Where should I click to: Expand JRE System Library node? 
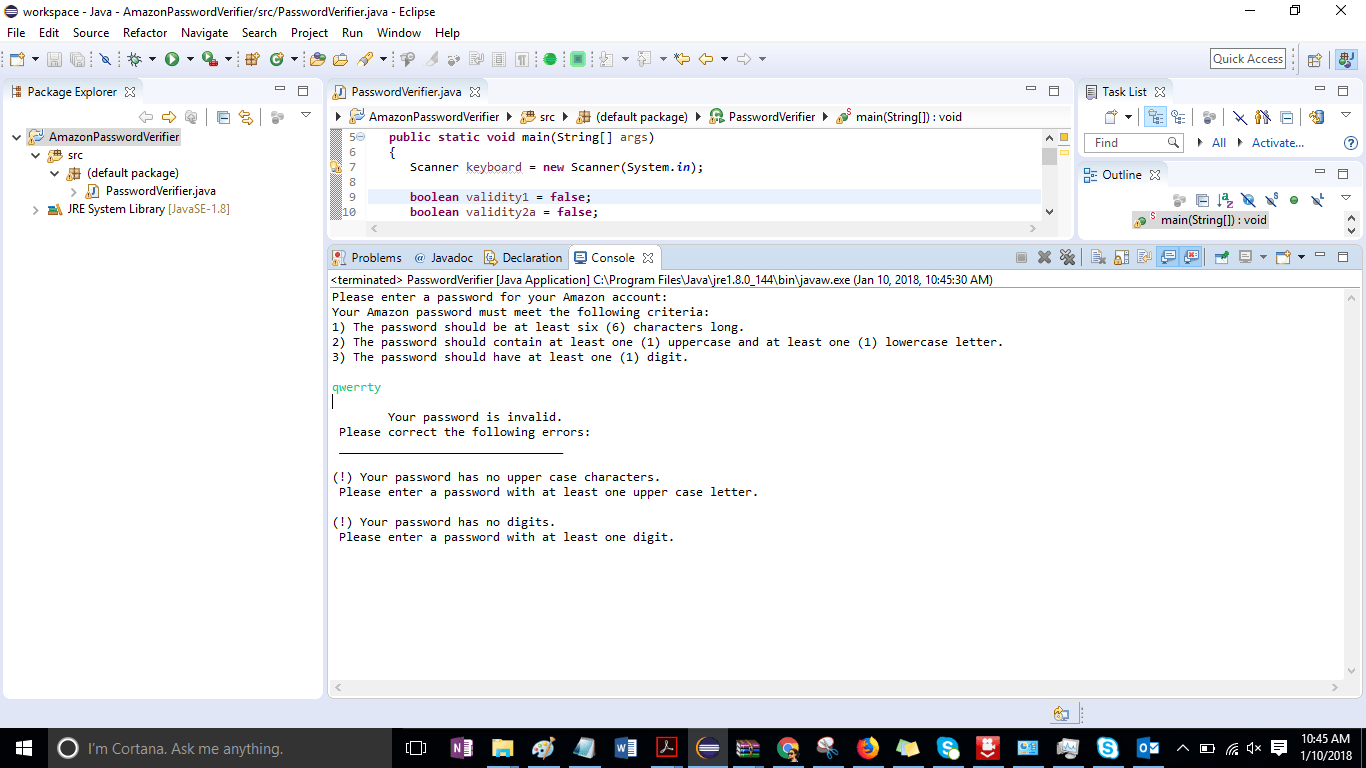36,210
